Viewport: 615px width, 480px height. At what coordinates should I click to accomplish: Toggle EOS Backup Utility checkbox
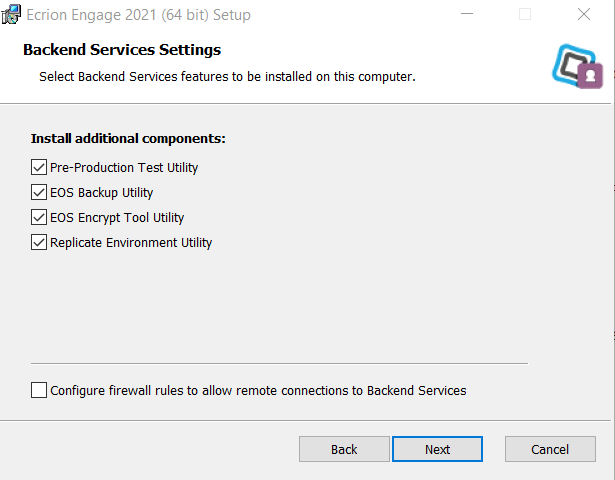pos(39,193)
